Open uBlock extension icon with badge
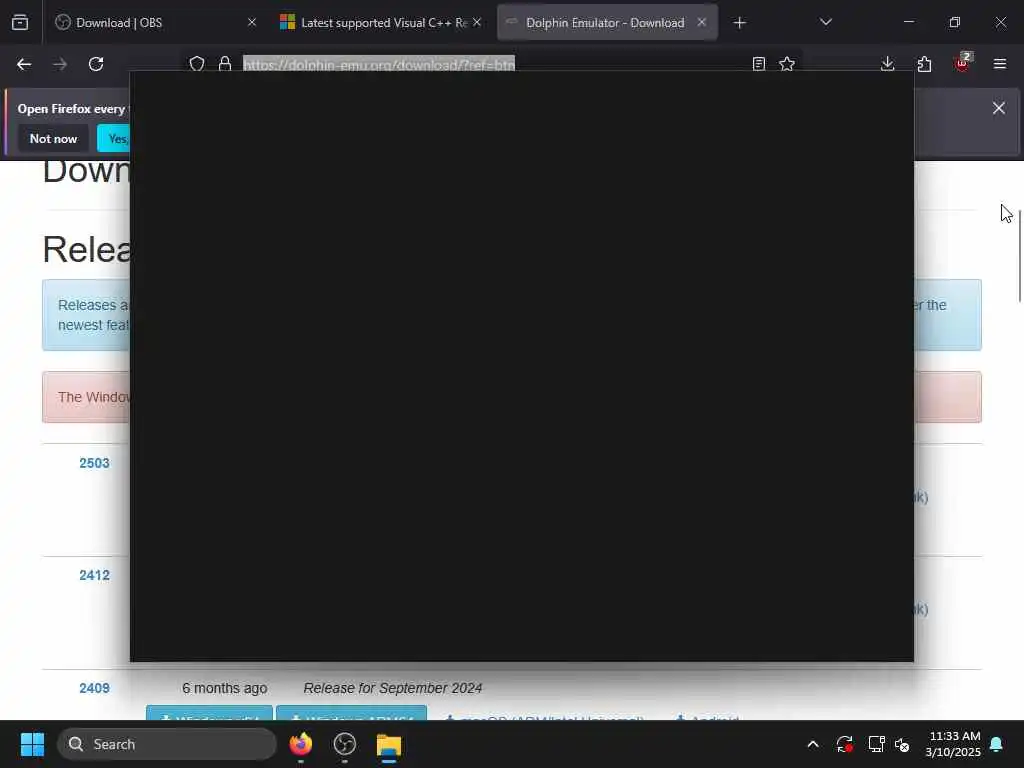This screenshot has height=768, width=1024. [963, 63]
